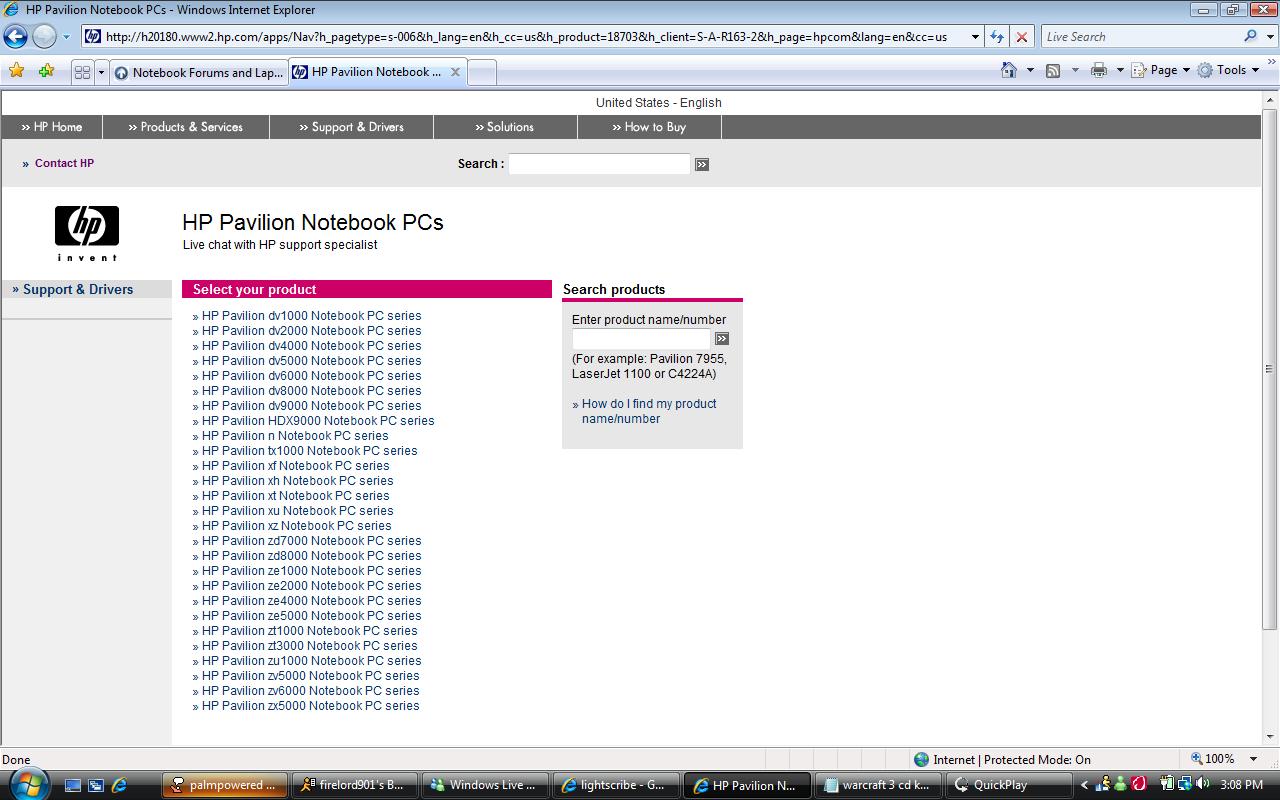Expand the Feeds dropdown arrow

(1075, 70)
